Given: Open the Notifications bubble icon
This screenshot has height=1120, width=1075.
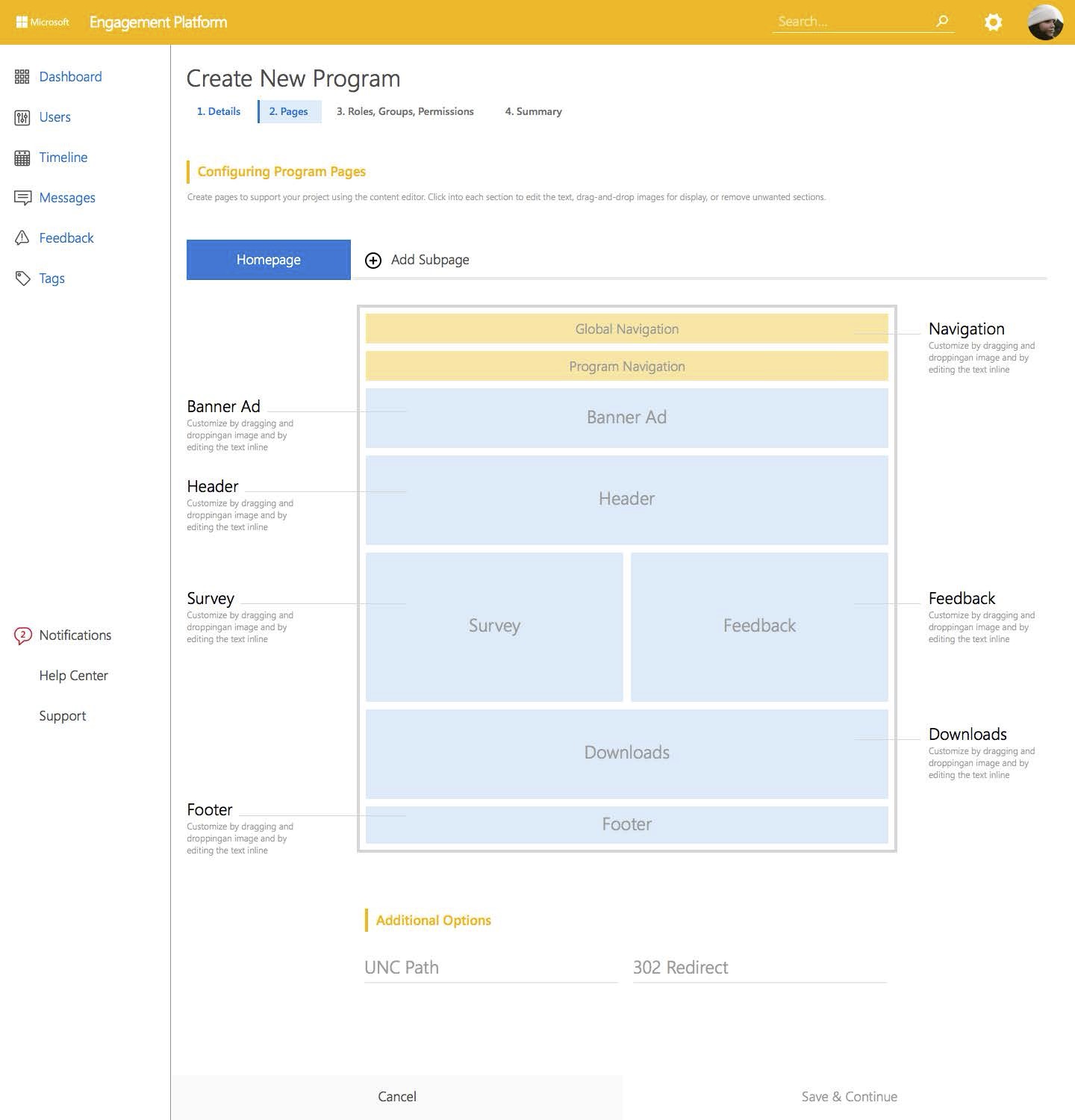Looking at the screenshot, I should point(23,635).
